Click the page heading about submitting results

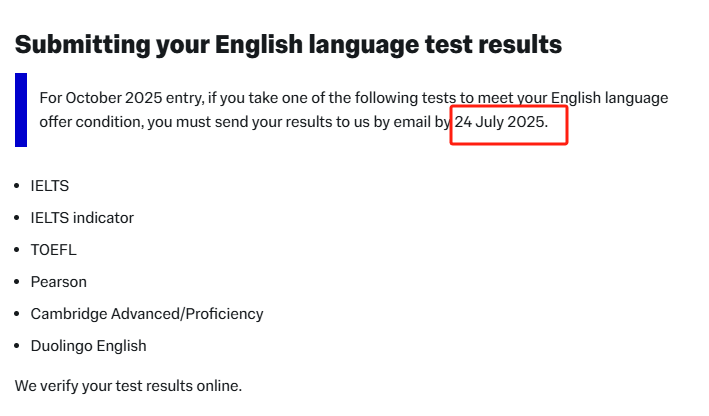tap(288, 45)
